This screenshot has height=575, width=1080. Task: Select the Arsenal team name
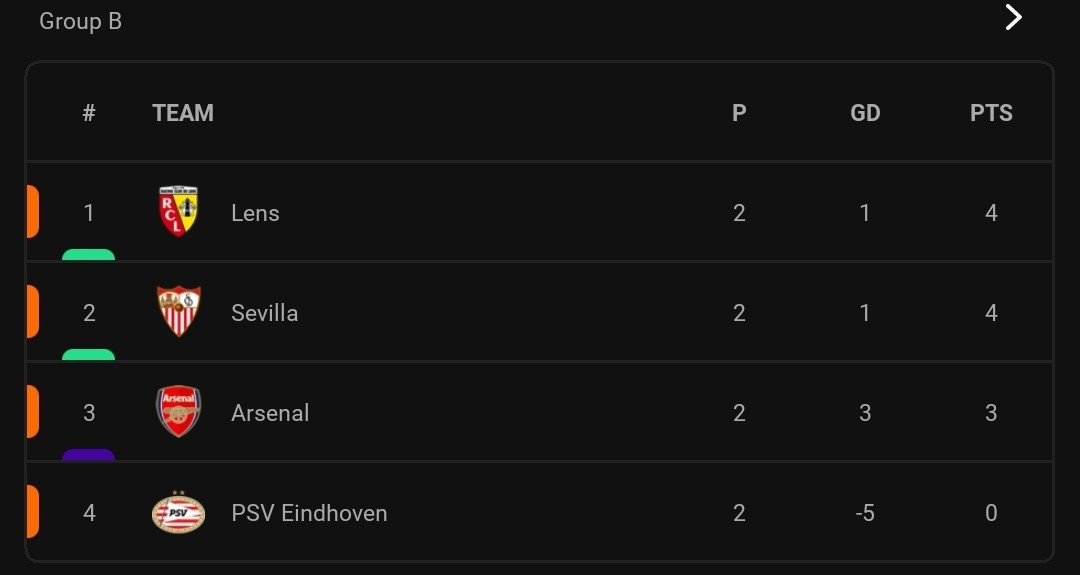(270, 412)
